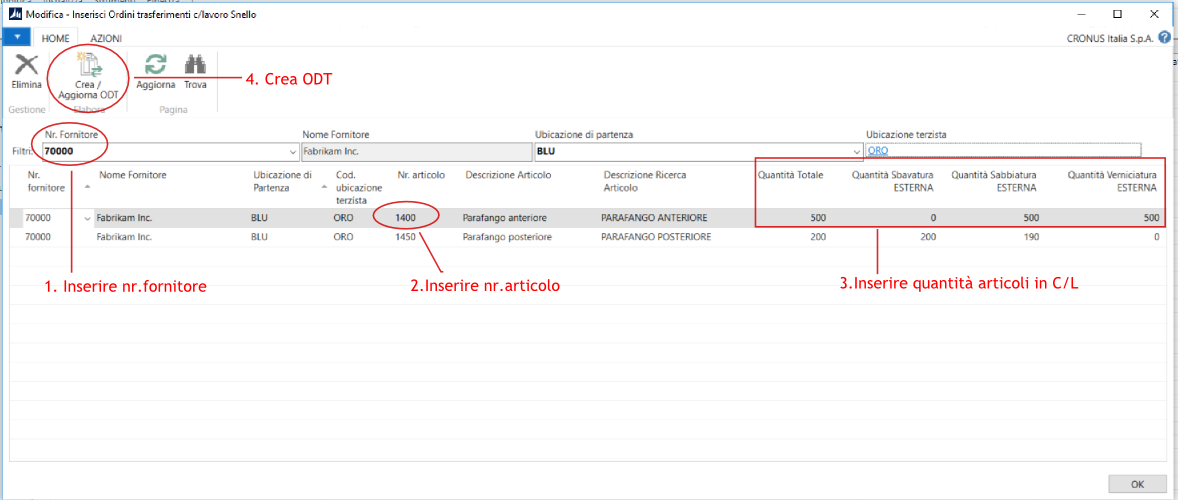Click Sbavatura quantity 0 in first row
1178x500 pixels.
click(932, 218)
